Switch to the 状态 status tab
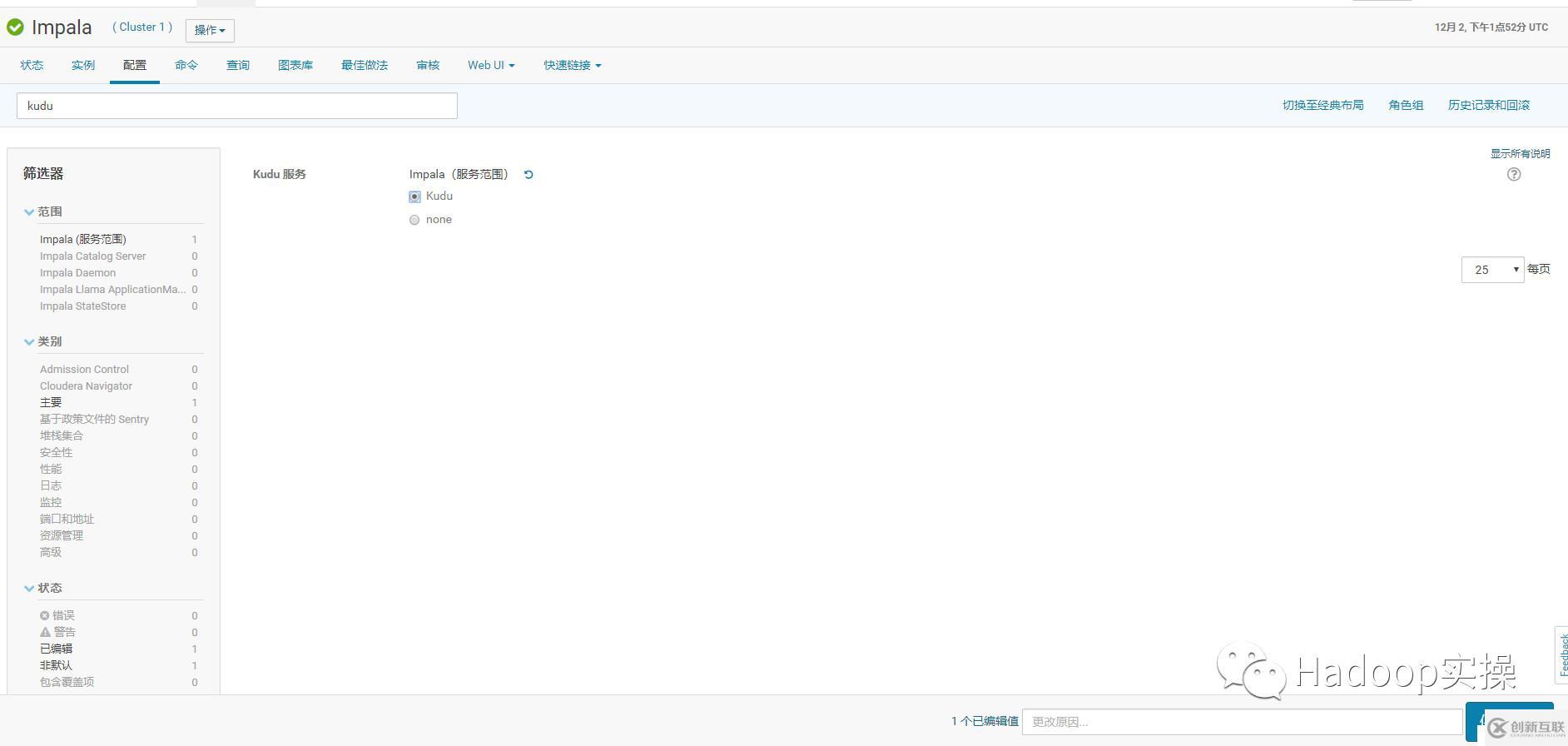Screen dimensions: 1568x746 click(x=32, y=65)
